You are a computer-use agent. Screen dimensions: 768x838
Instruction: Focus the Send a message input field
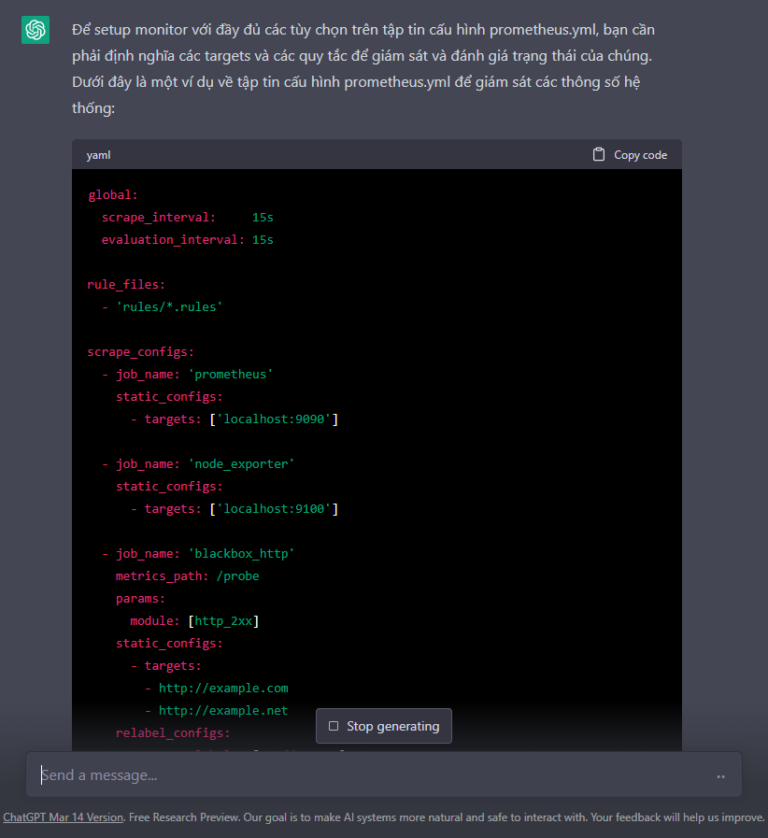point(370,775)
